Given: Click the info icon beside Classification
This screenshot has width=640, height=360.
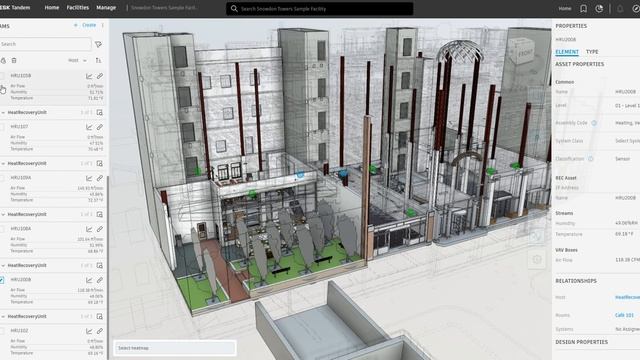Looking at the screenshot, I should pos(591,159).
